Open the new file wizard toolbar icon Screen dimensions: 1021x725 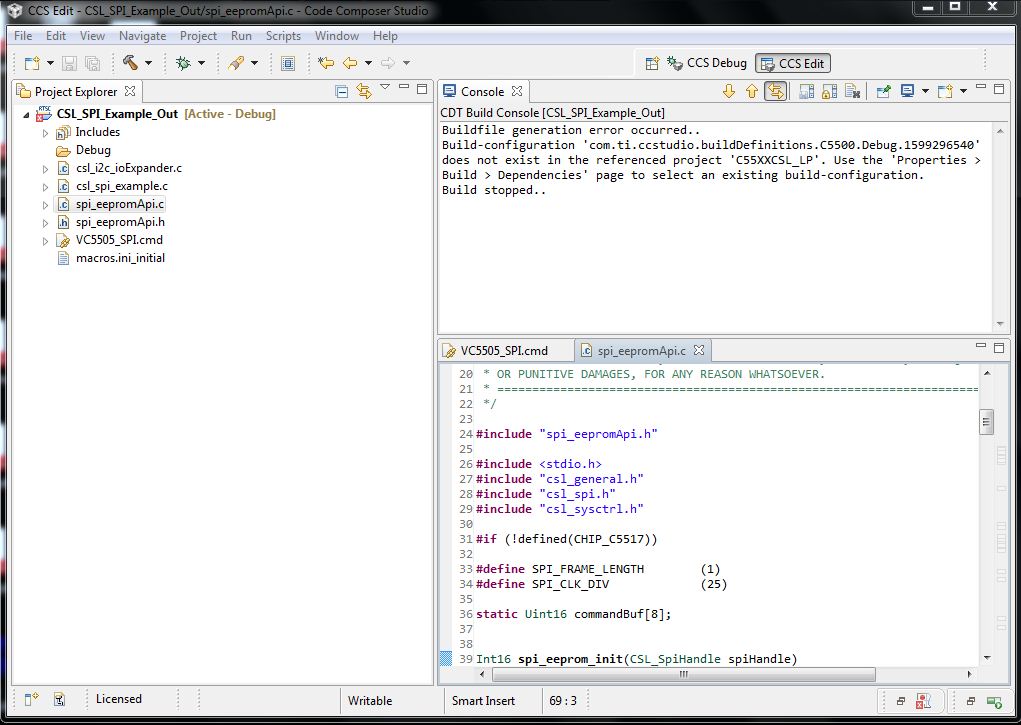pos(30,62)
